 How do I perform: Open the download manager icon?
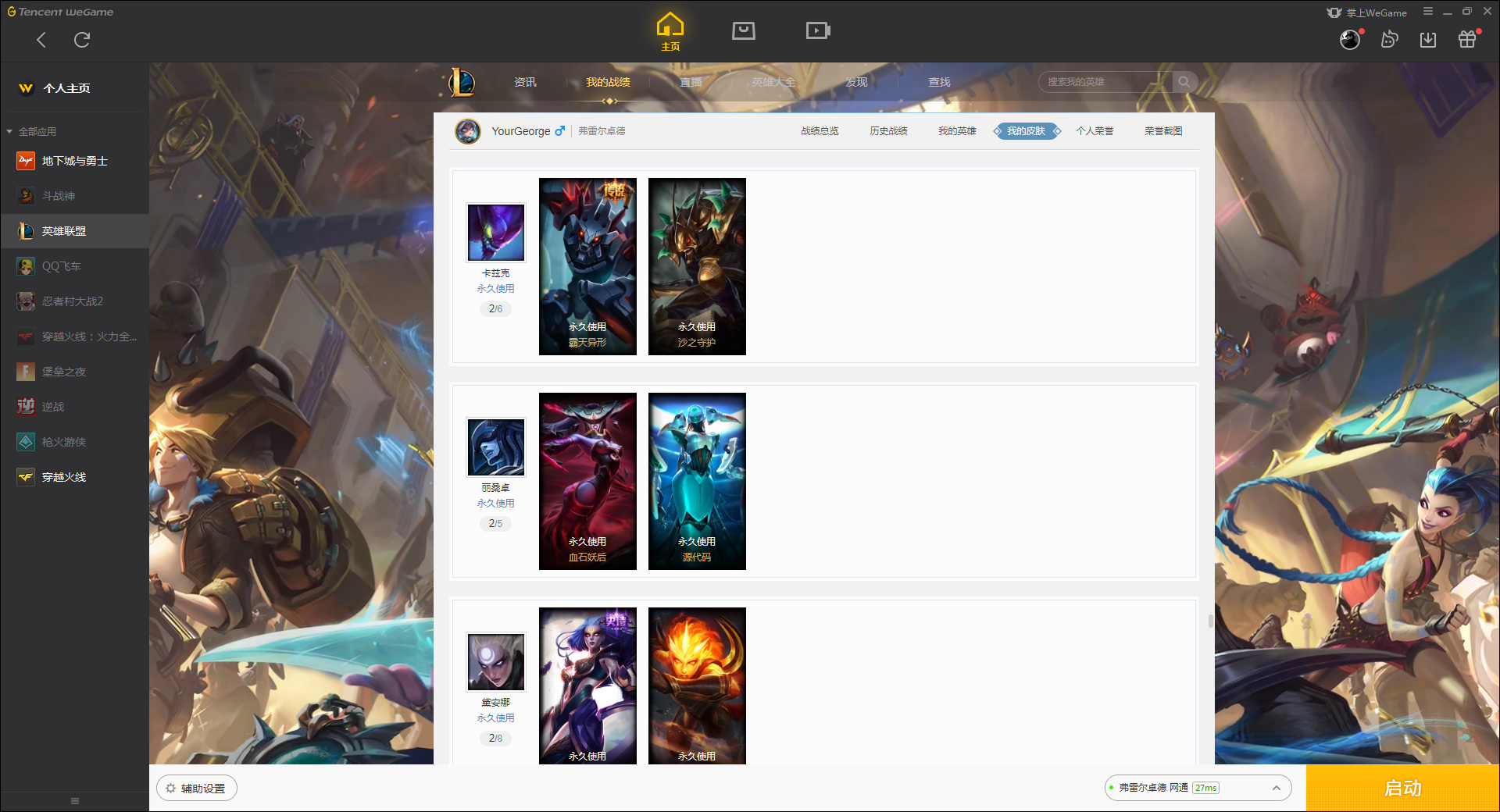pos(1428,39)
